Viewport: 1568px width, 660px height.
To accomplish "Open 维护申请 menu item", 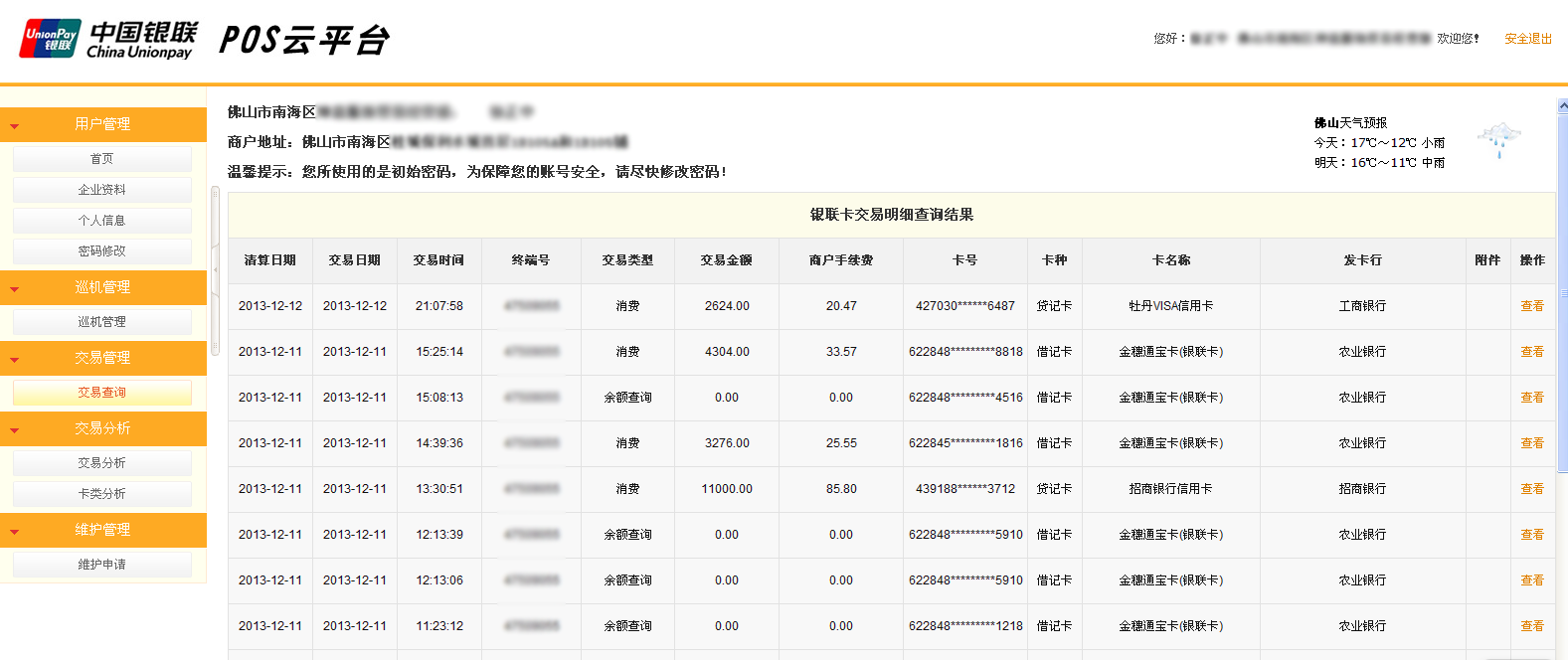I will tap(102, 565).
